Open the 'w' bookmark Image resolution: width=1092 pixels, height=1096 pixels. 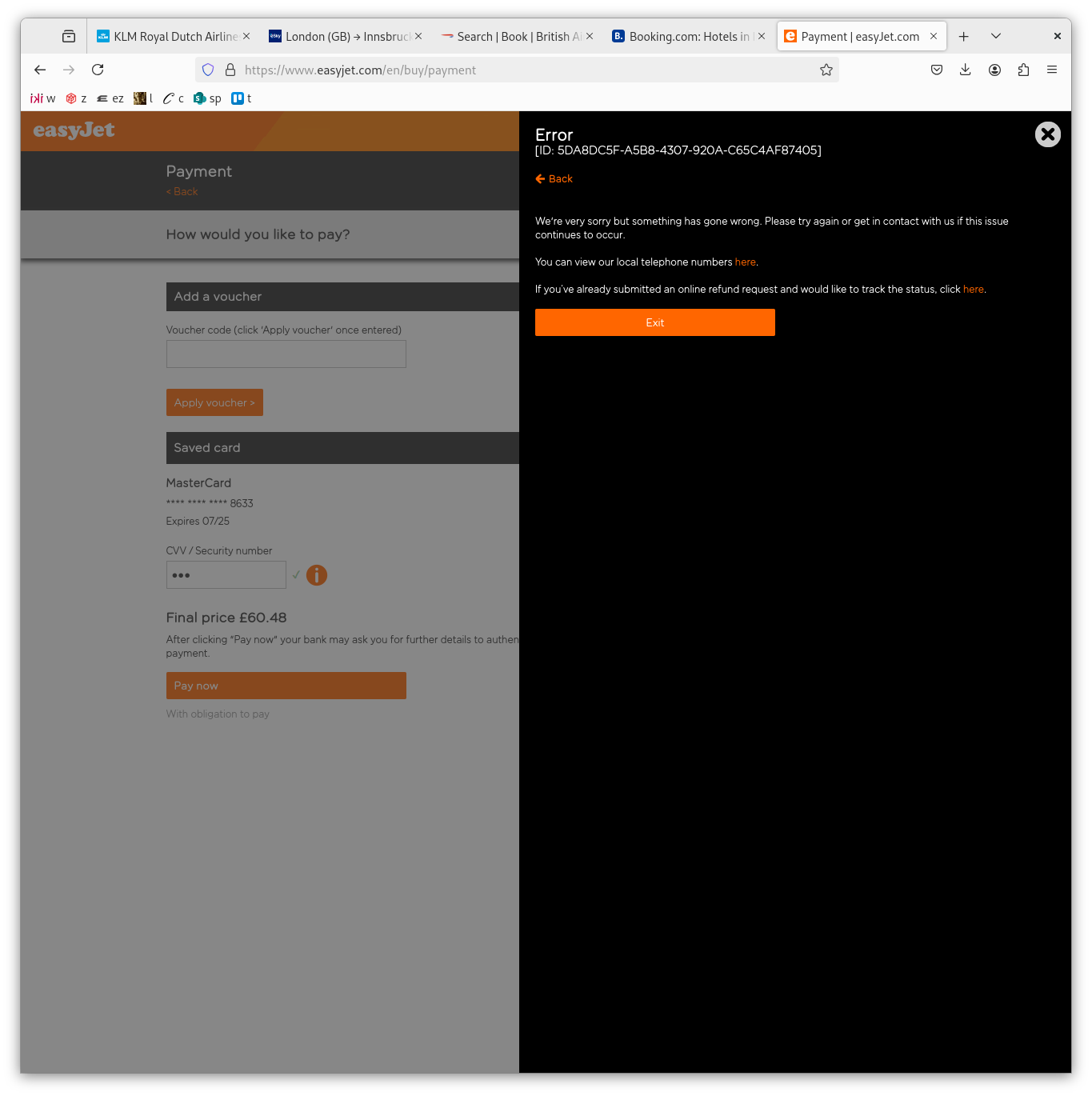point(43,98)
